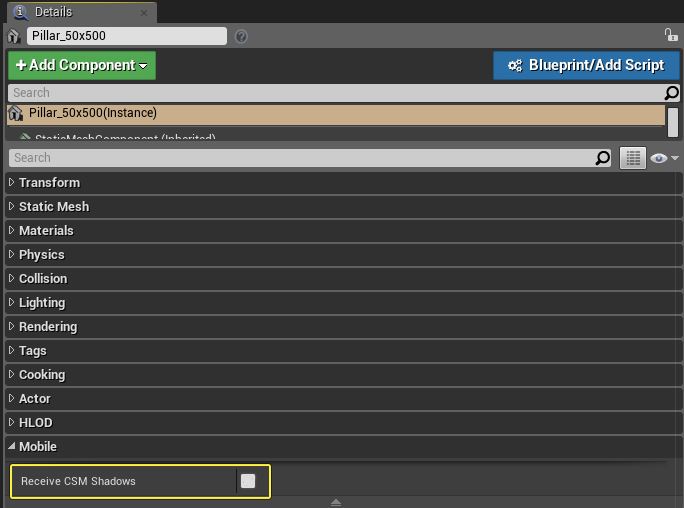This screenshot has width=684, height=508.
Task: Expand the Physics category
Action: tap(41, 255)
